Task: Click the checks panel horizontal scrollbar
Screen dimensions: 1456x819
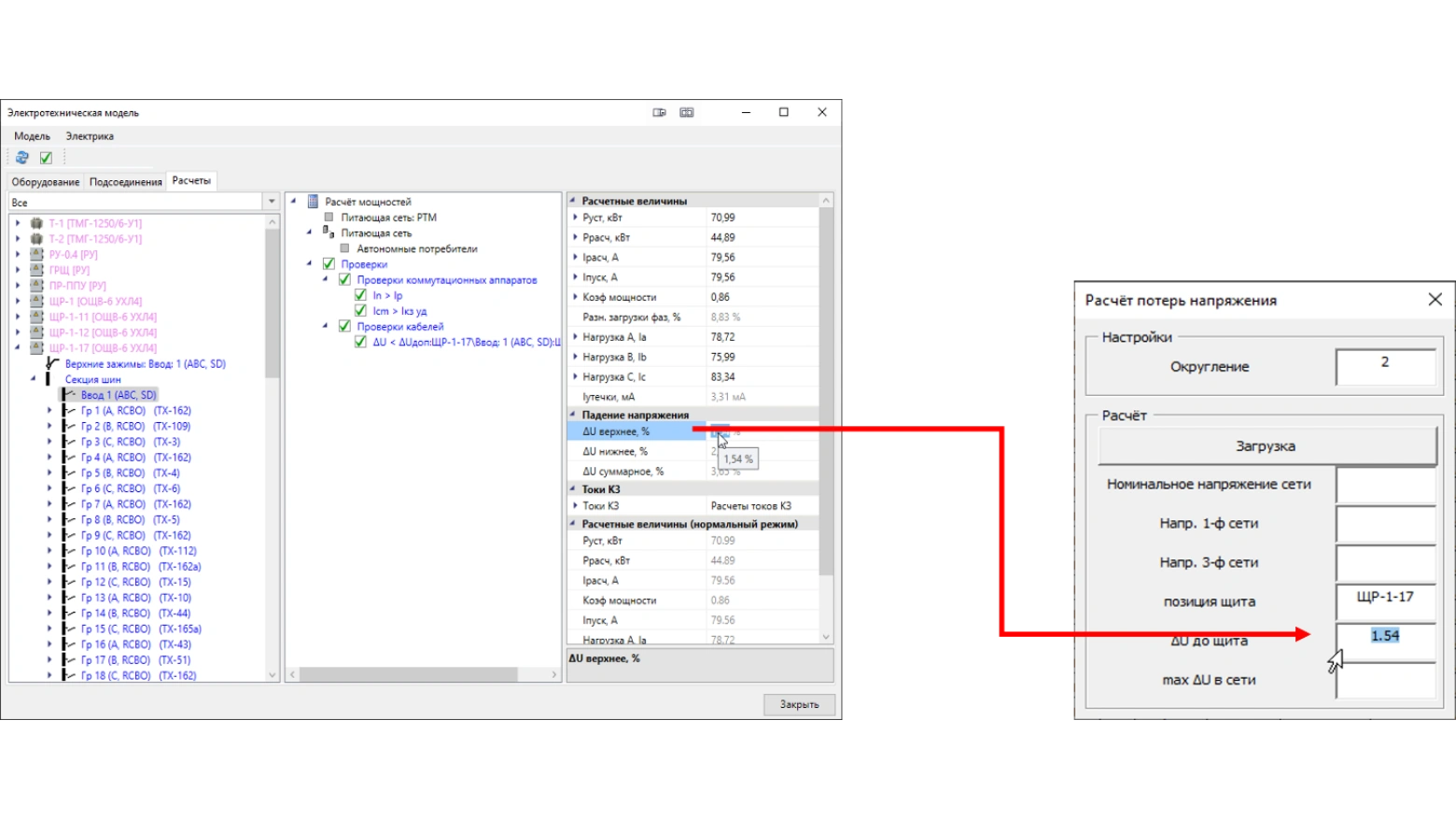Action: pos(423,674)
